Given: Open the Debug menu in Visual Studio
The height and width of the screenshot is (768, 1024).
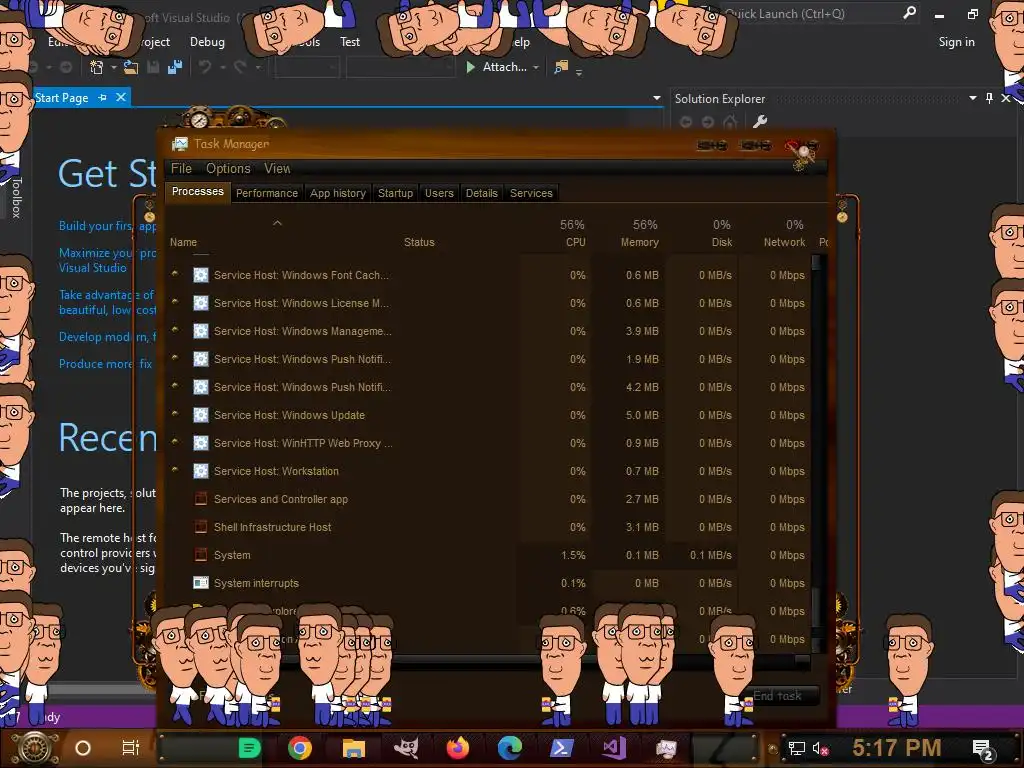Looking at the screenshot, I should click(x=207, y=42).
